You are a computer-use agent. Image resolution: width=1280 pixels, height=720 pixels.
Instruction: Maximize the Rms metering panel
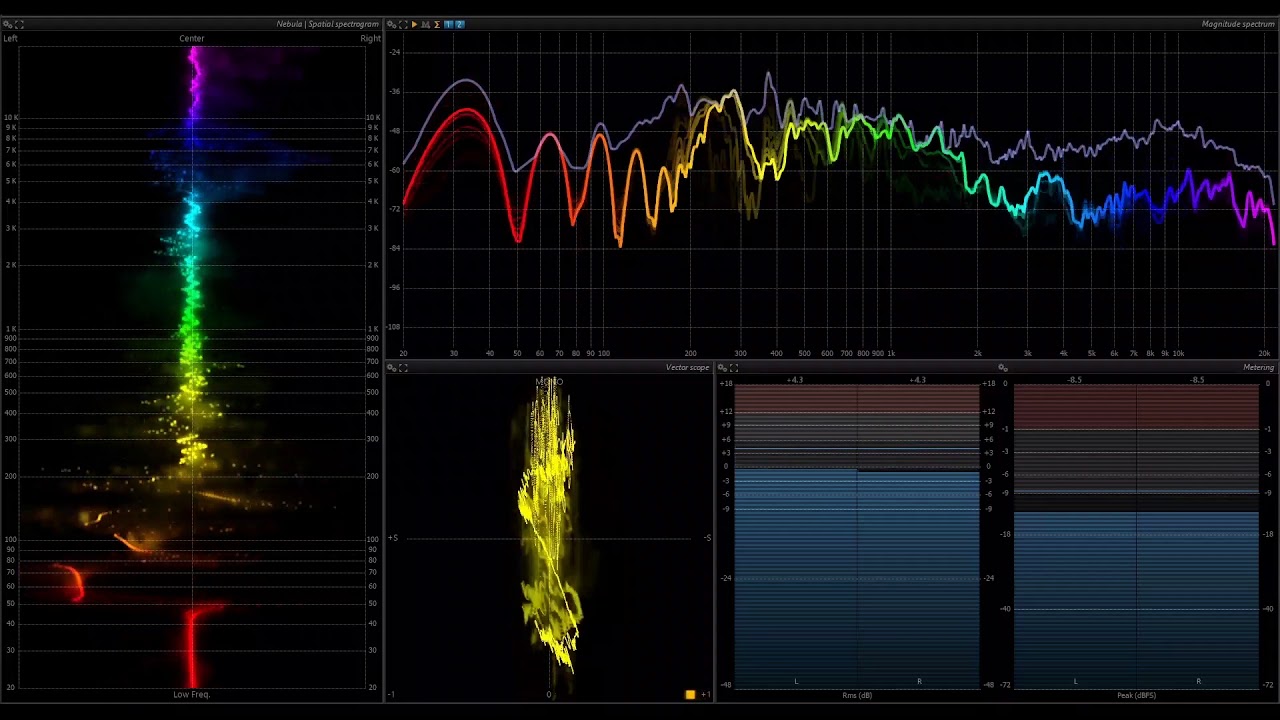point(734,368)
